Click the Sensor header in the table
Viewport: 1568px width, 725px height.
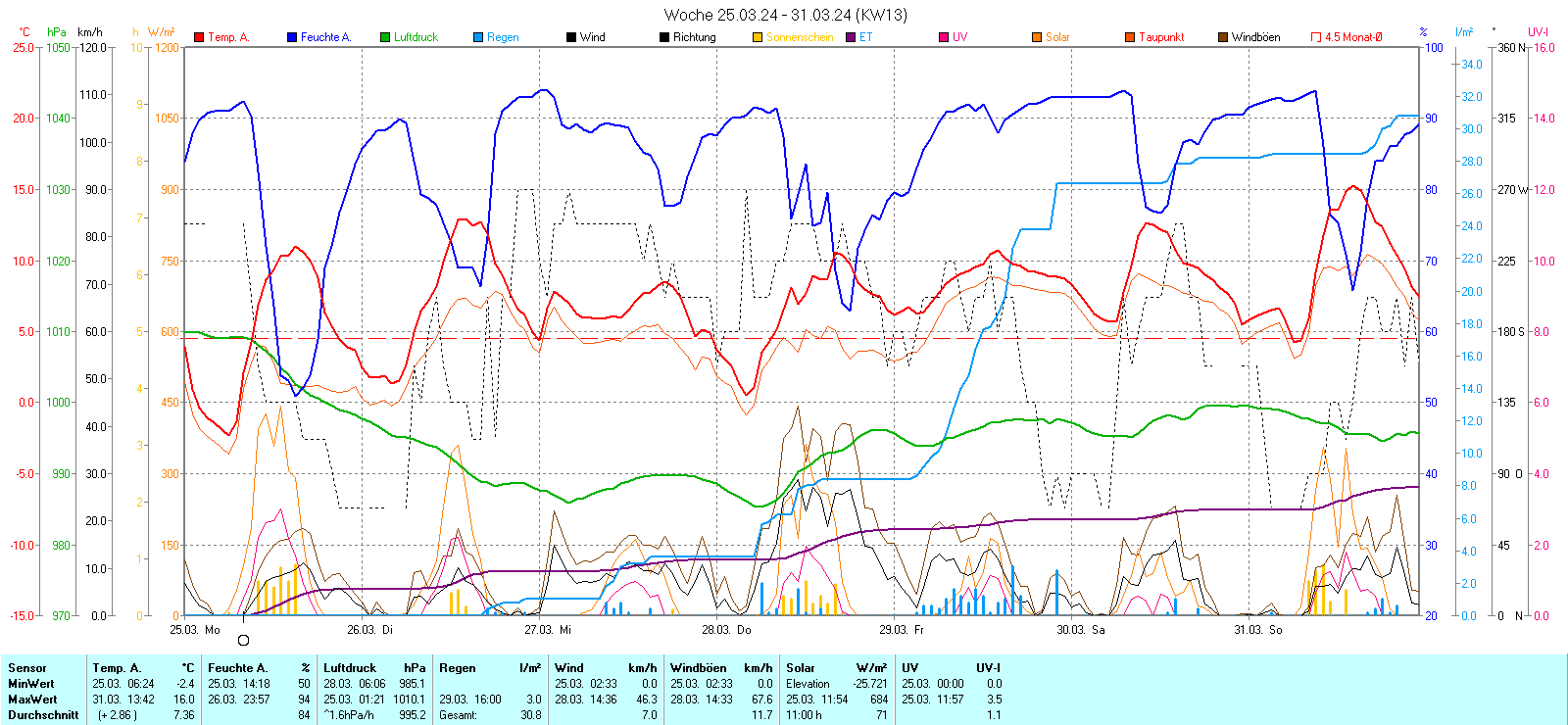pos(27,668)
